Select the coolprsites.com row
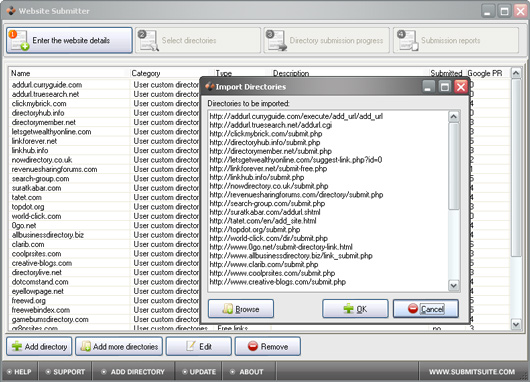The image size is (530, 382). click(37, 254)
